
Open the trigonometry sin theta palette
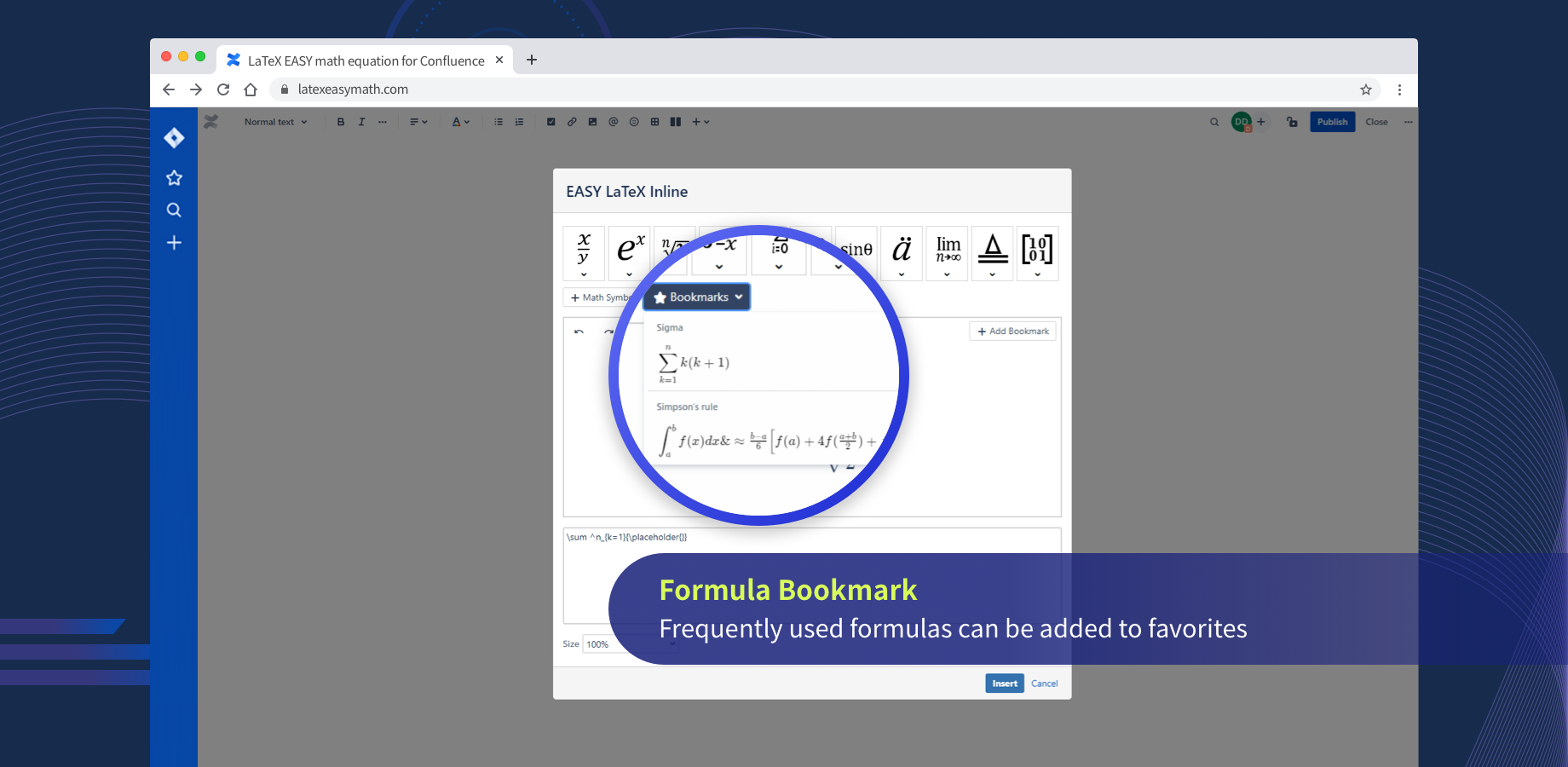click(x=856, y=251)
